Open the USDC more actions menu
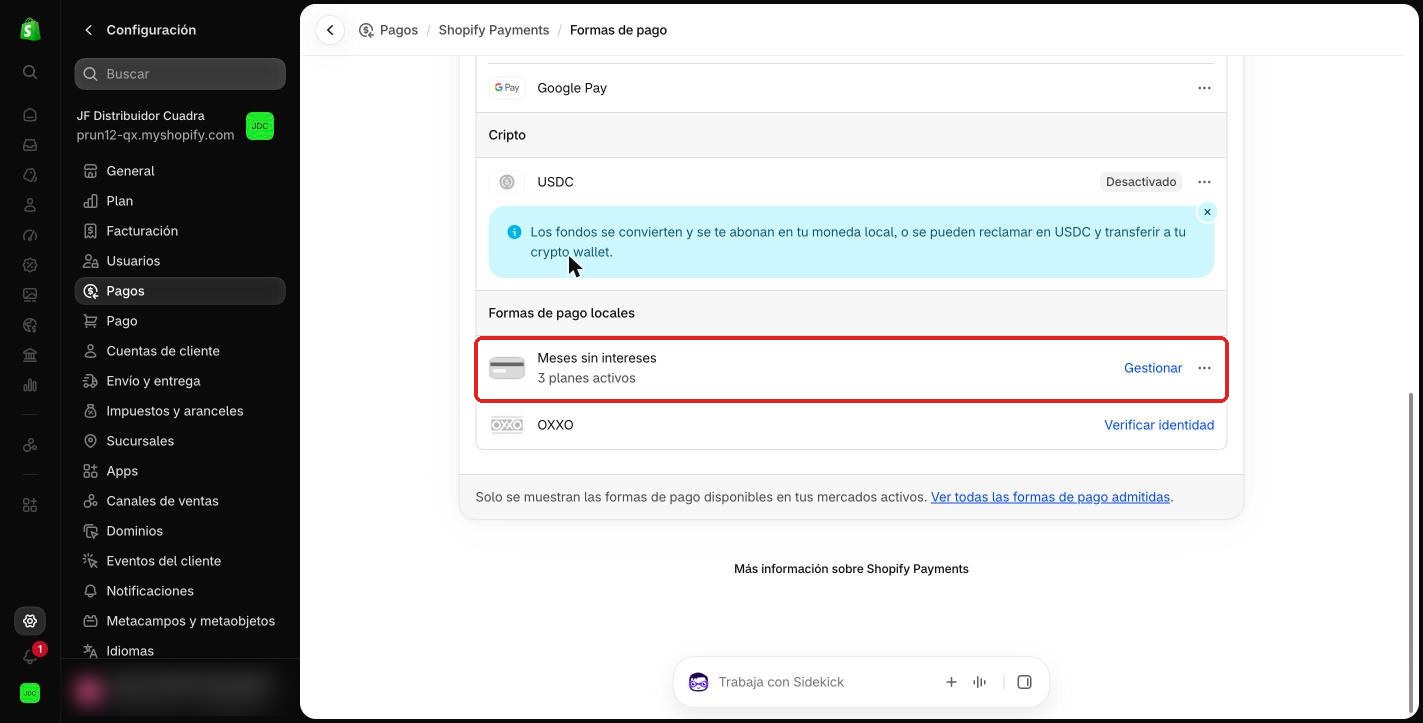The width and height of the screenshot is (1423, 723). coord(1204,182)
